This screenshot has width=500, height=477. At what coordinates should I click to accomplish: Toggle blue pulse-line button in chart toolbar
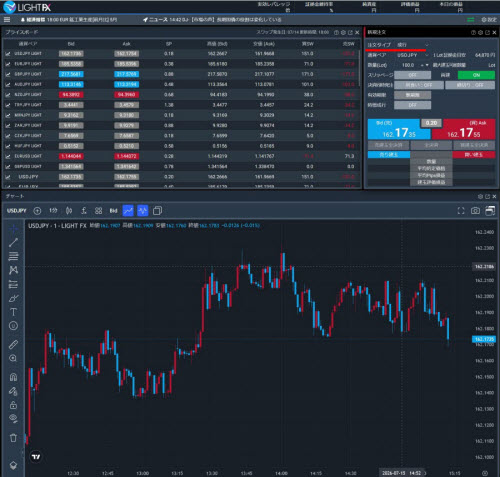click(x=143, y=211)
